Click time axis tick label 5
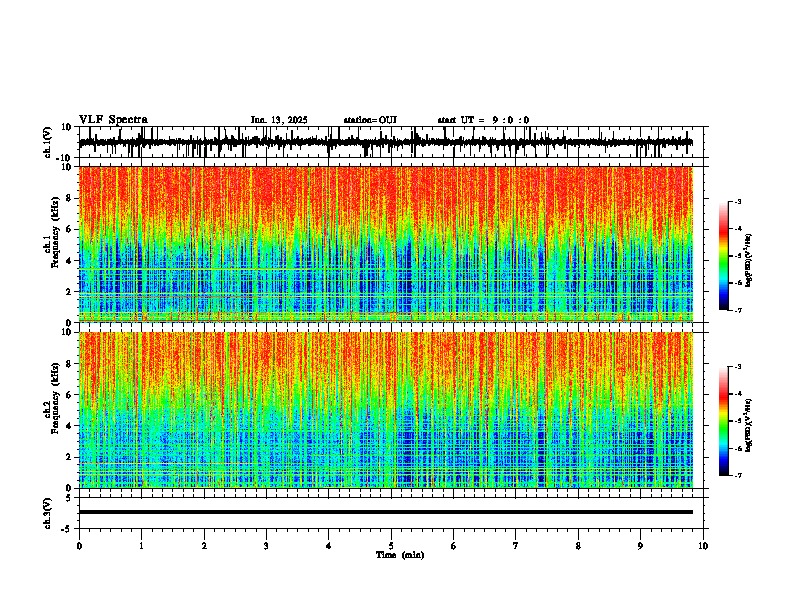This screenshot has width=792, height=612. point(391,546)
